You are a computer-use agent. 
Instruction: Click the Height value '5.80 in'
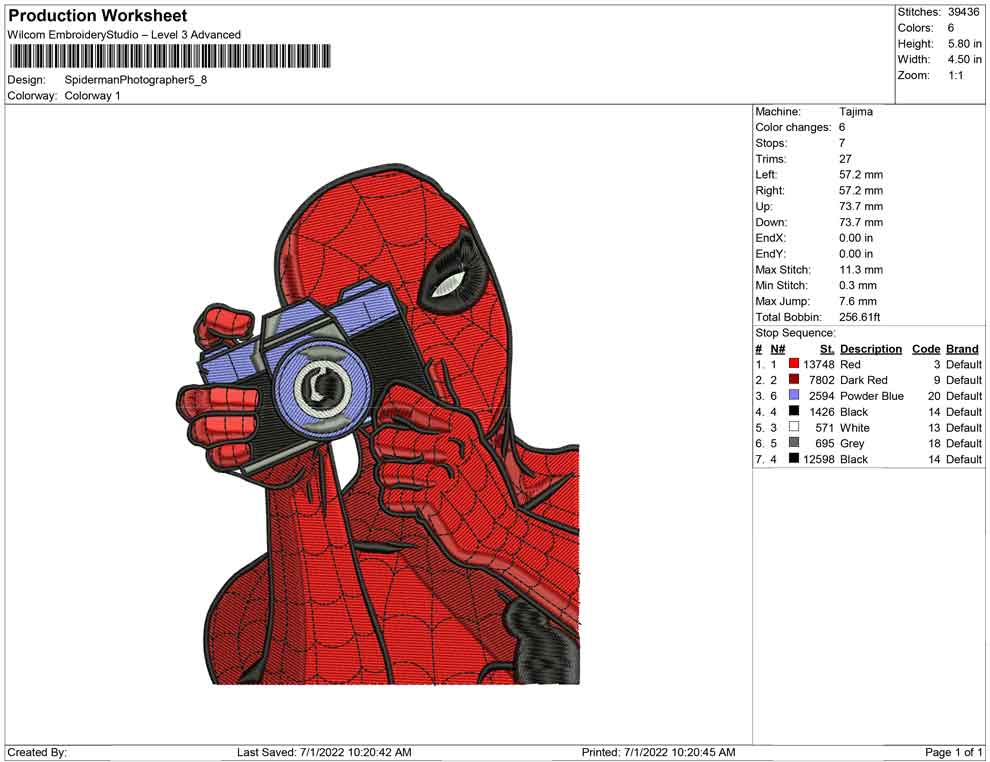(x=964, y=44)
